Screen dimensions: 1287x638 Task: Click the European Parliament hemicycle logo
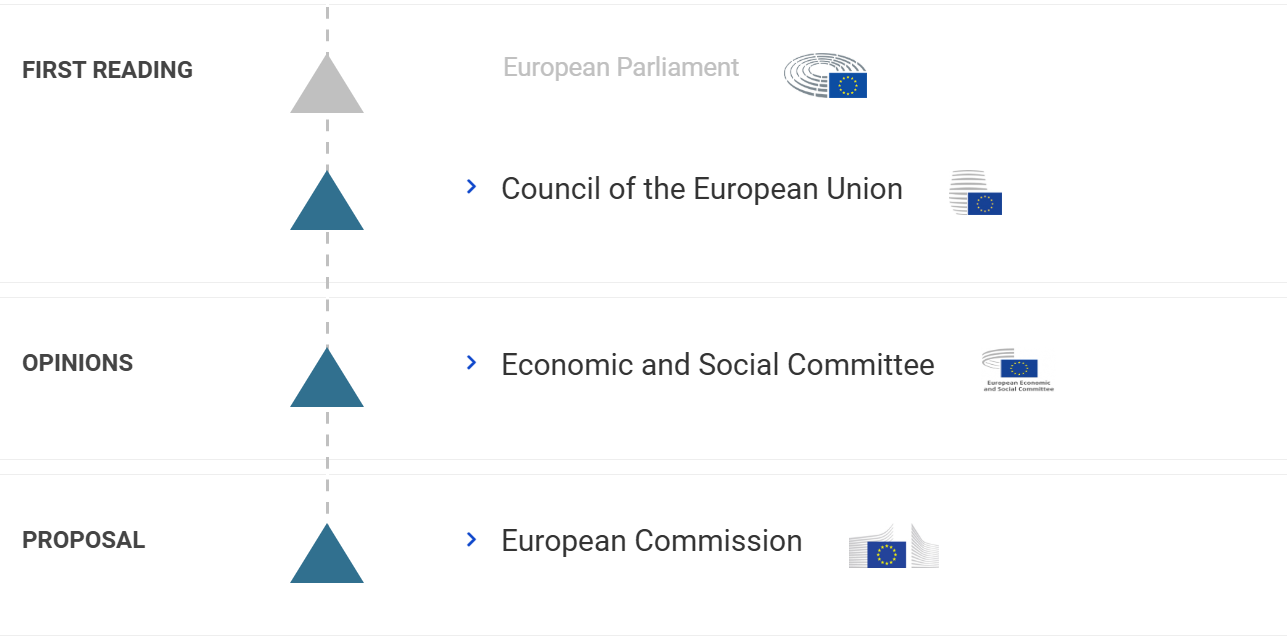(x=825, y=76)
